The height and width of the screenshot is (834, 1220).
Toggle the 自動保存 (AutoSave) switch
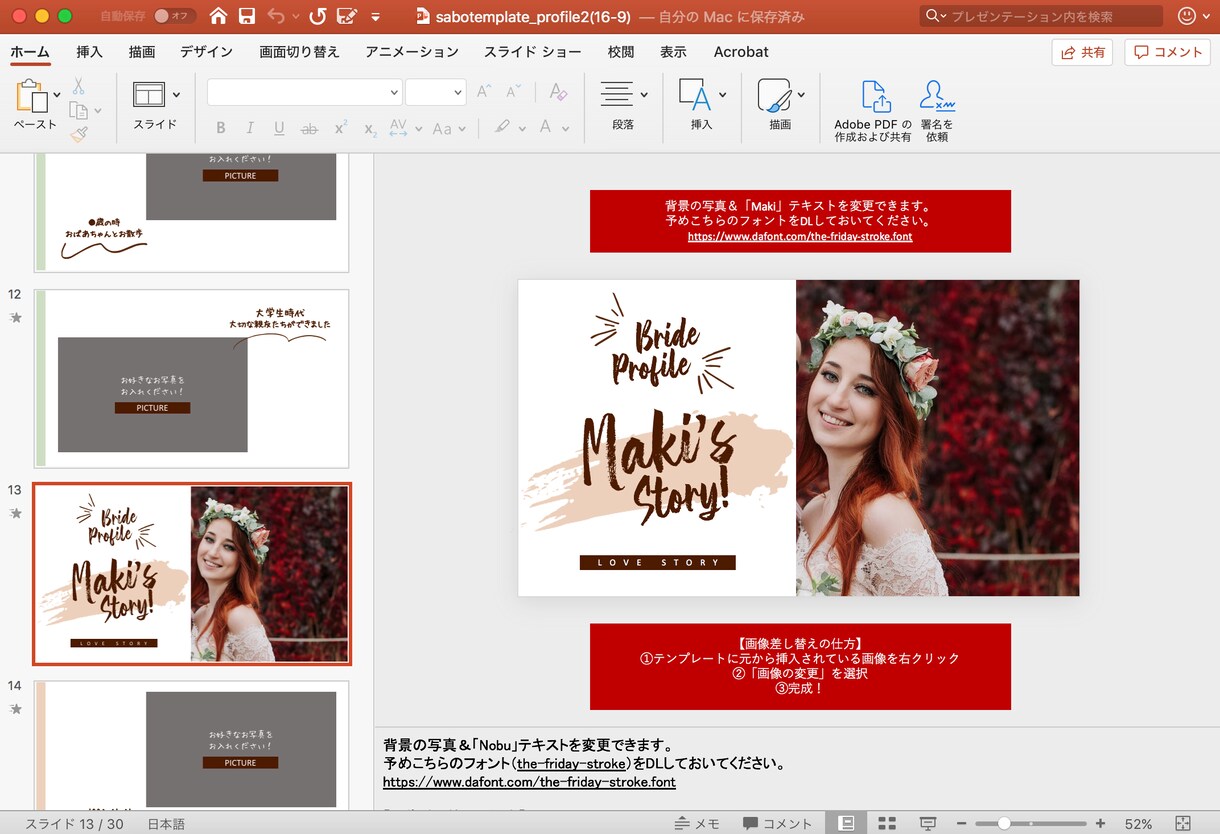coord(173,16)
